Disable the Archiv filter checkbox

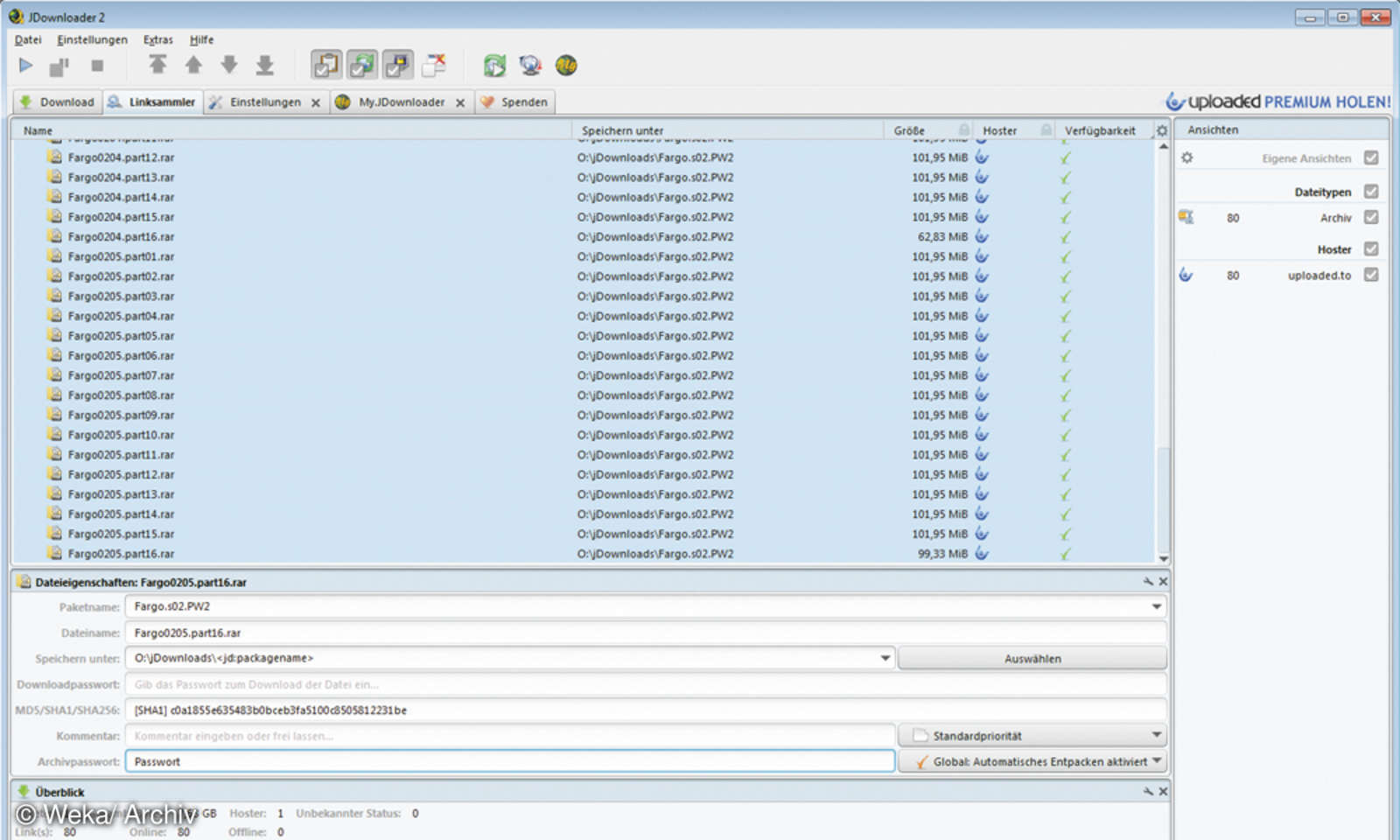(x=1372, y=218)
